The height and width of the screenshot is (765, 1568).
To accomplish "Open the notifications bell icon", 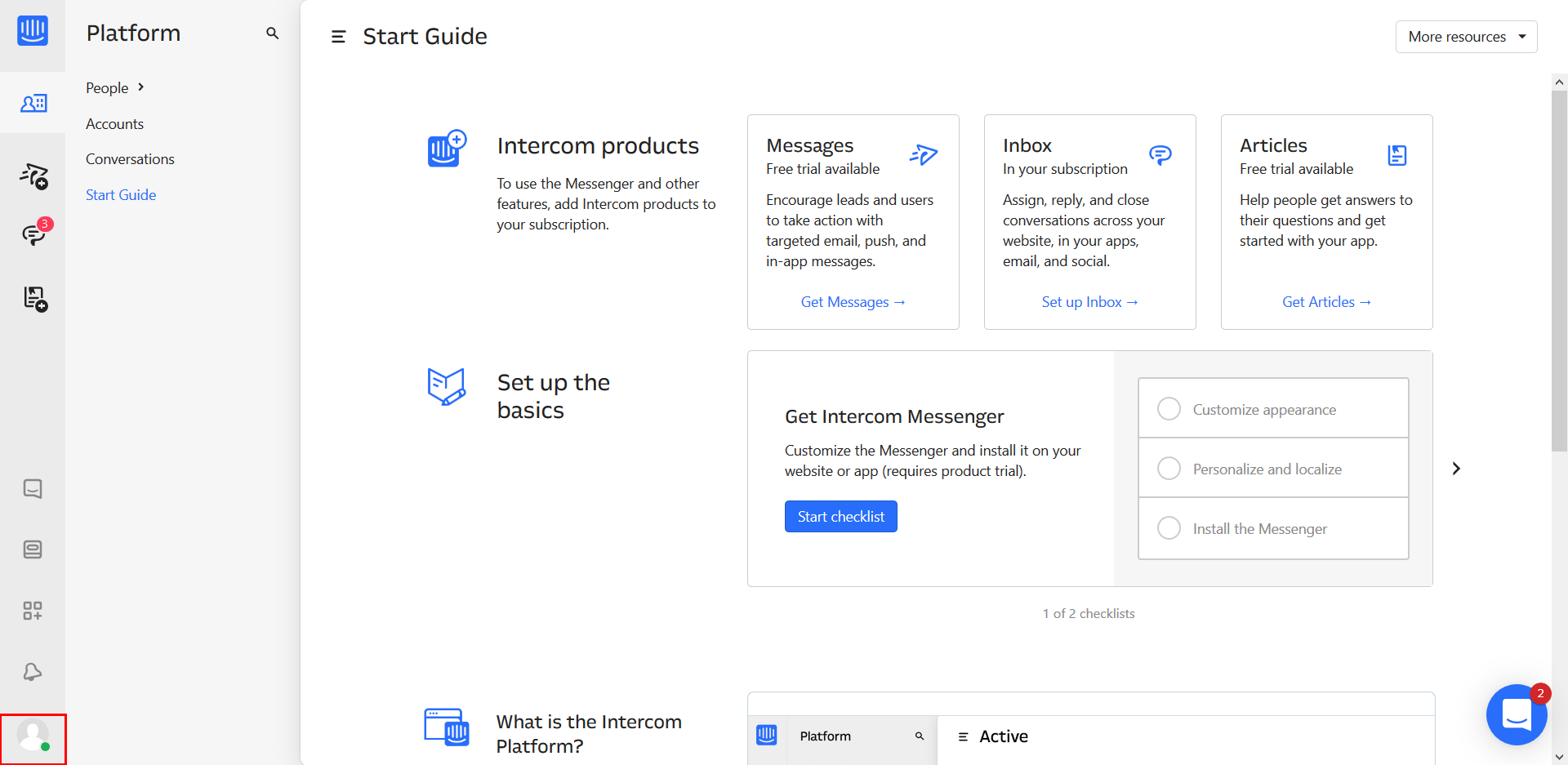I will [33, 672].
